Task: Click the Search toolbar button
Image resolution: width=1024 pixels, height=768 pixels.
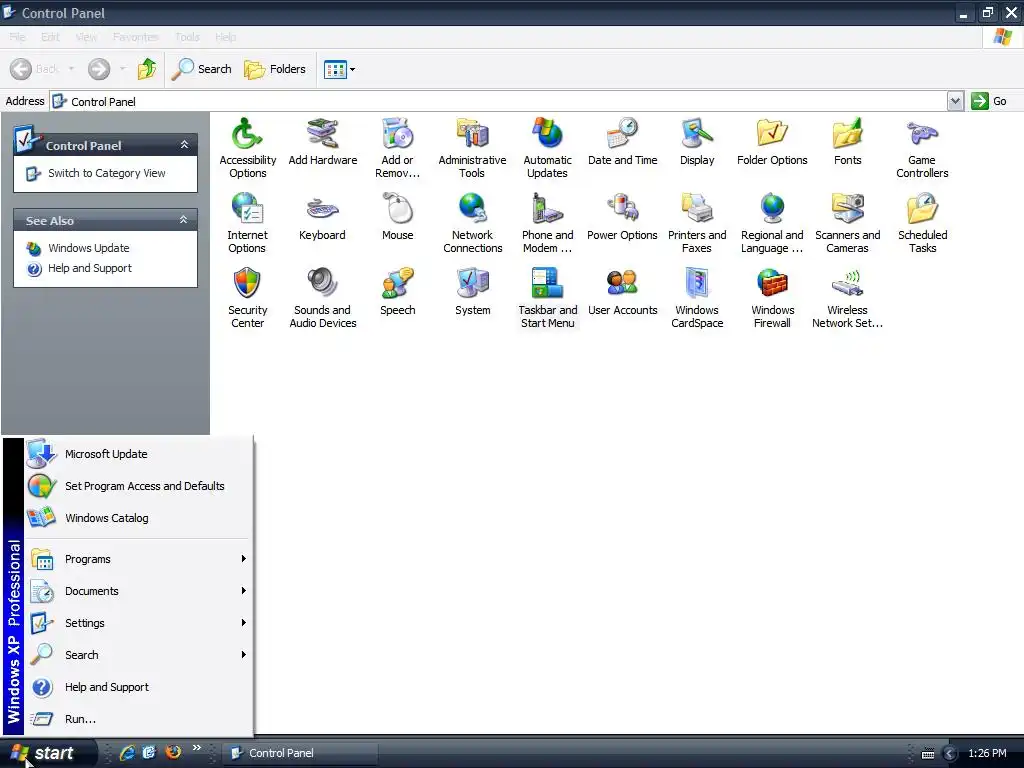Action: click(202, 69)
